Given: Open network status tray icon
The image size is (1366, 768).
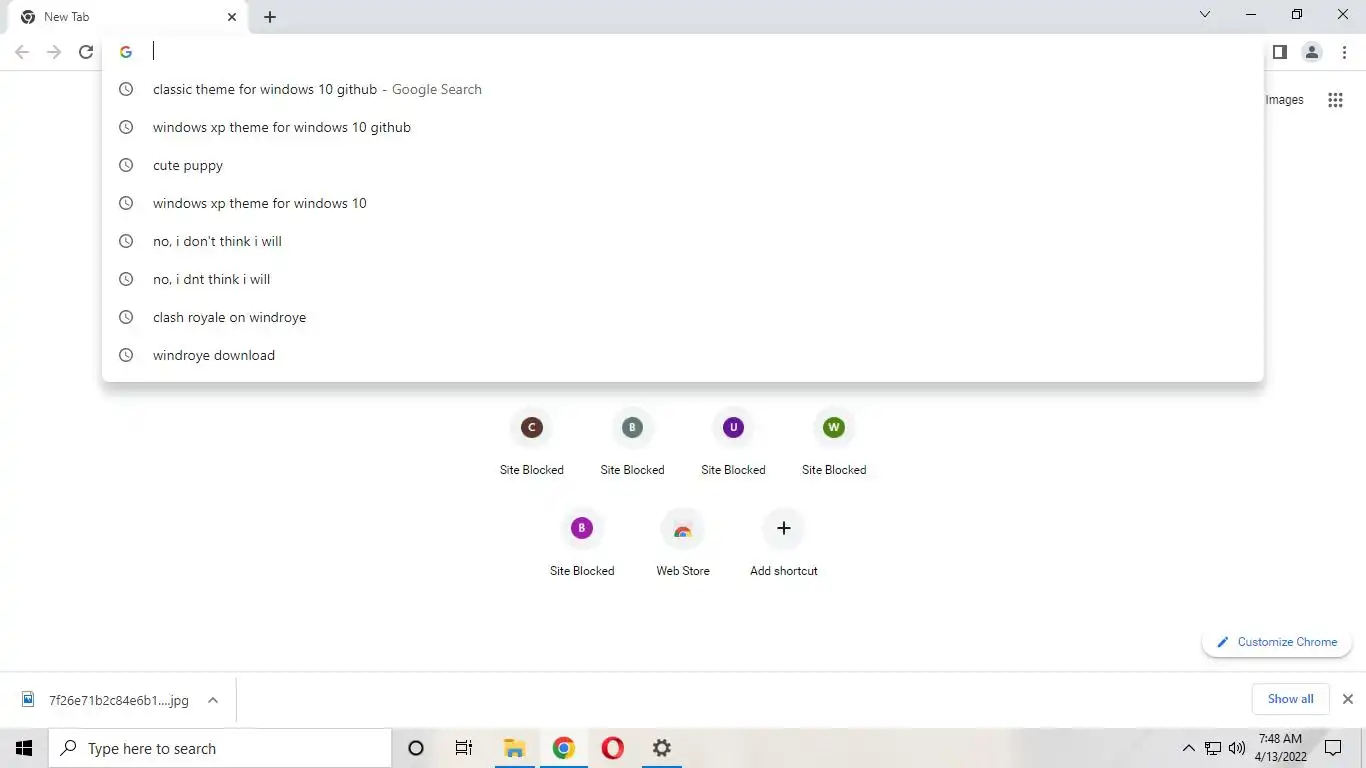Looking at the screenshot, I should pyautogui.click(x=1213, y=748).
